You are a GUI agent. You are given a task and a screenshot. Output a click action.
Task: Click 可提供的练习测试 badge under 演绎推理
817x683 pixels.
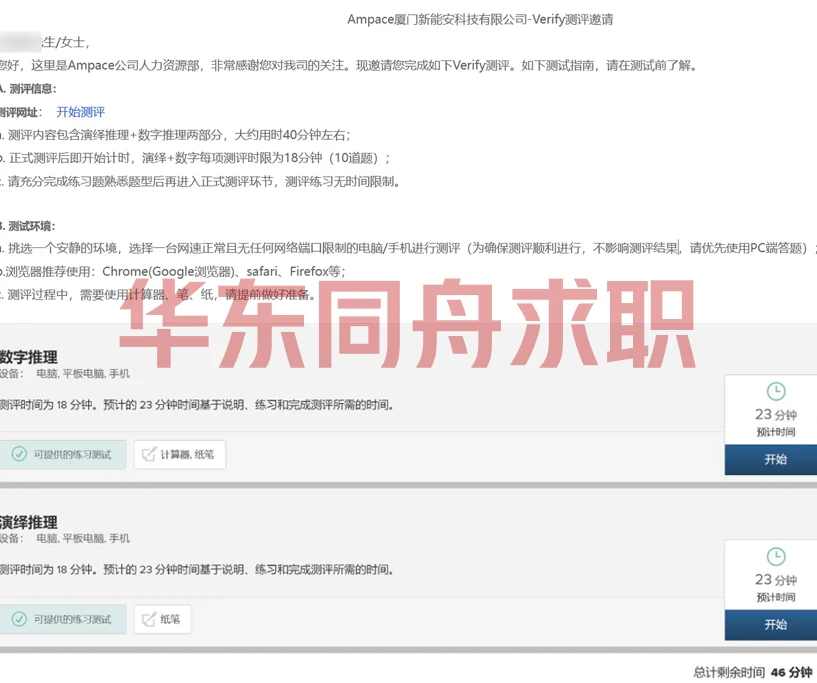[63, 619]
